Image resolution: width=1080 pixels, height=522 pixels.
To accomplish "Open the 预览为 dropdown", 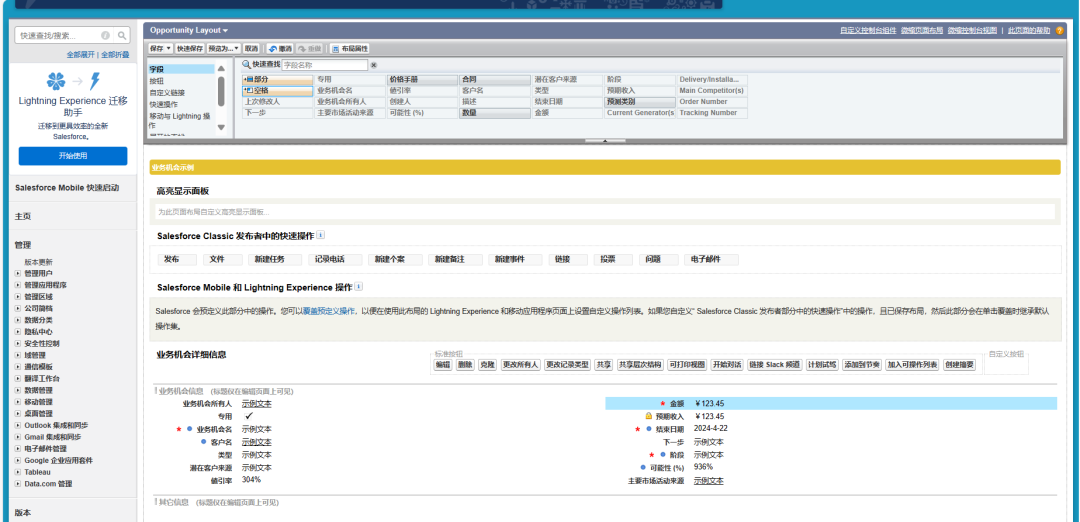I will 223,49.
